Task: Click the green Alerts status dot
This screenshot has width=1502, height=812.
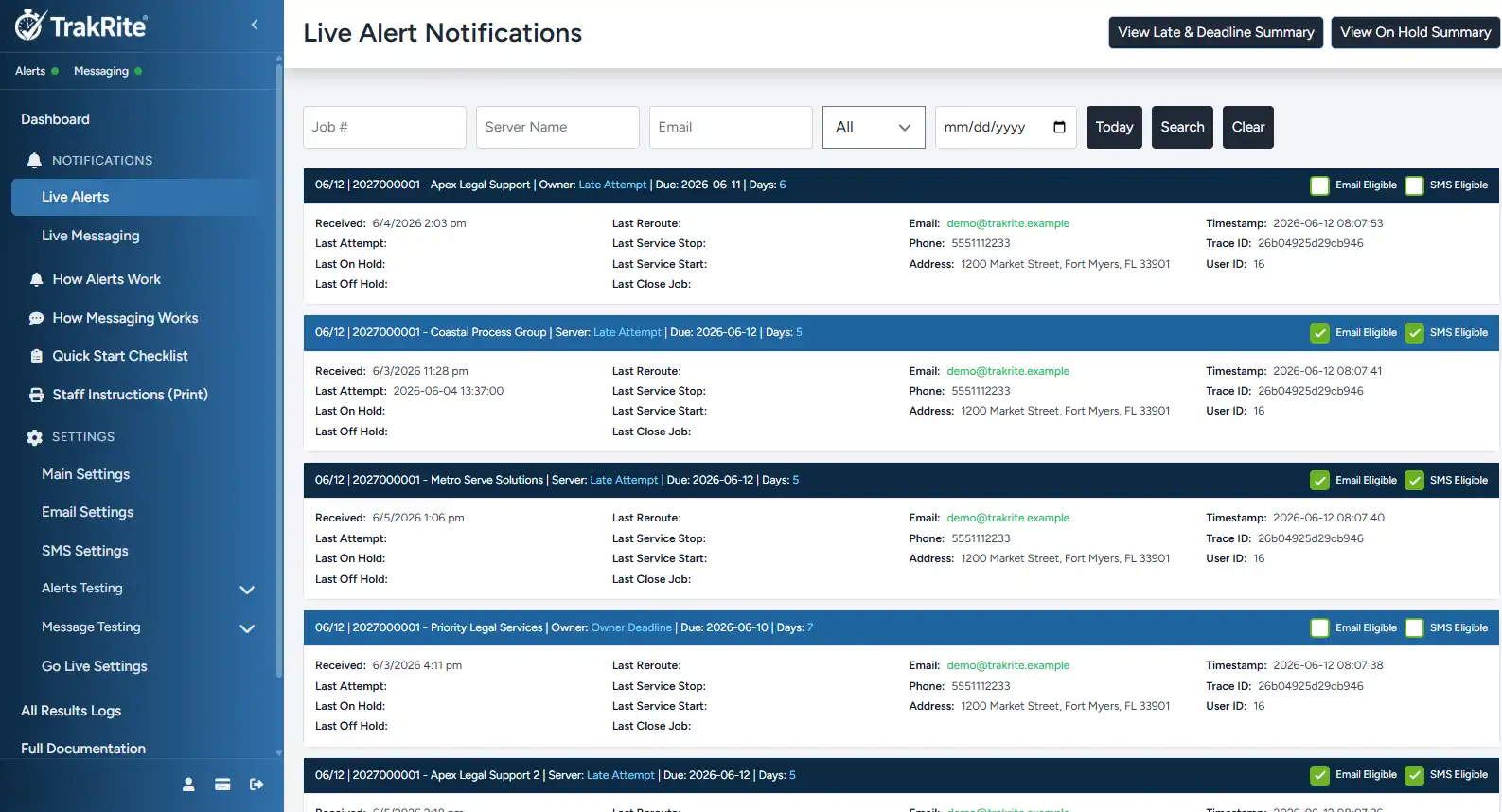Action: click(55, 71)
